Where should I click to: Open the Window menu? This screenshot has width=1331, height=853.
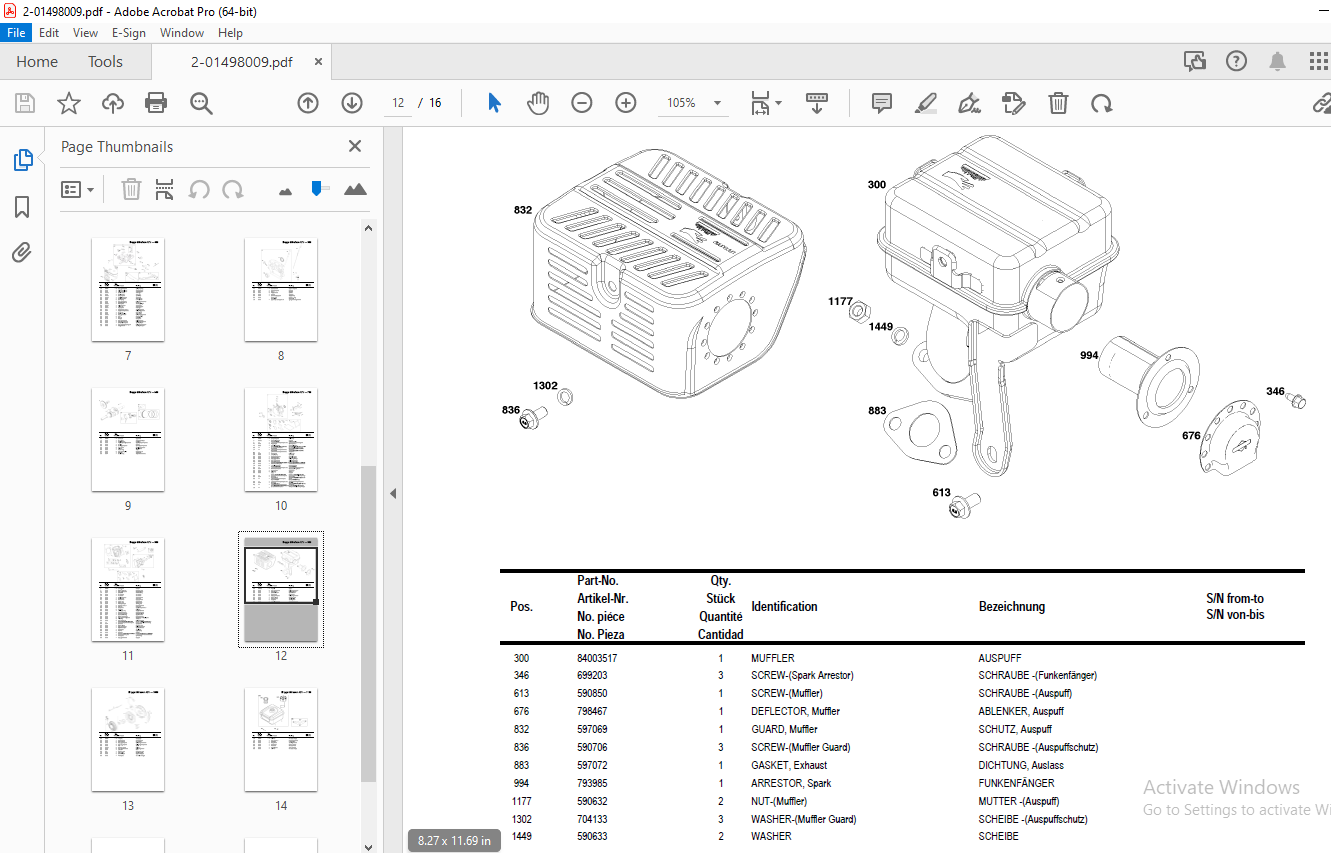182,33
